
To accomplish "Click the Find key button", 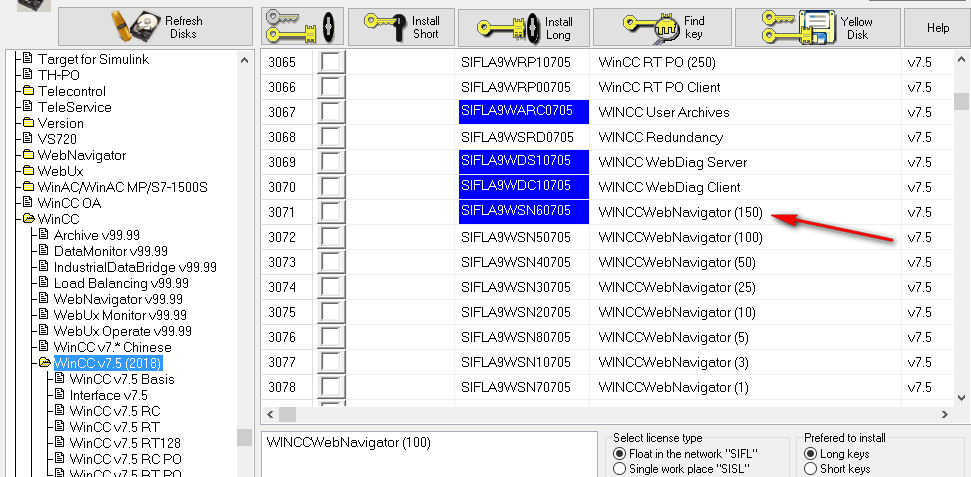I will 662,28.
